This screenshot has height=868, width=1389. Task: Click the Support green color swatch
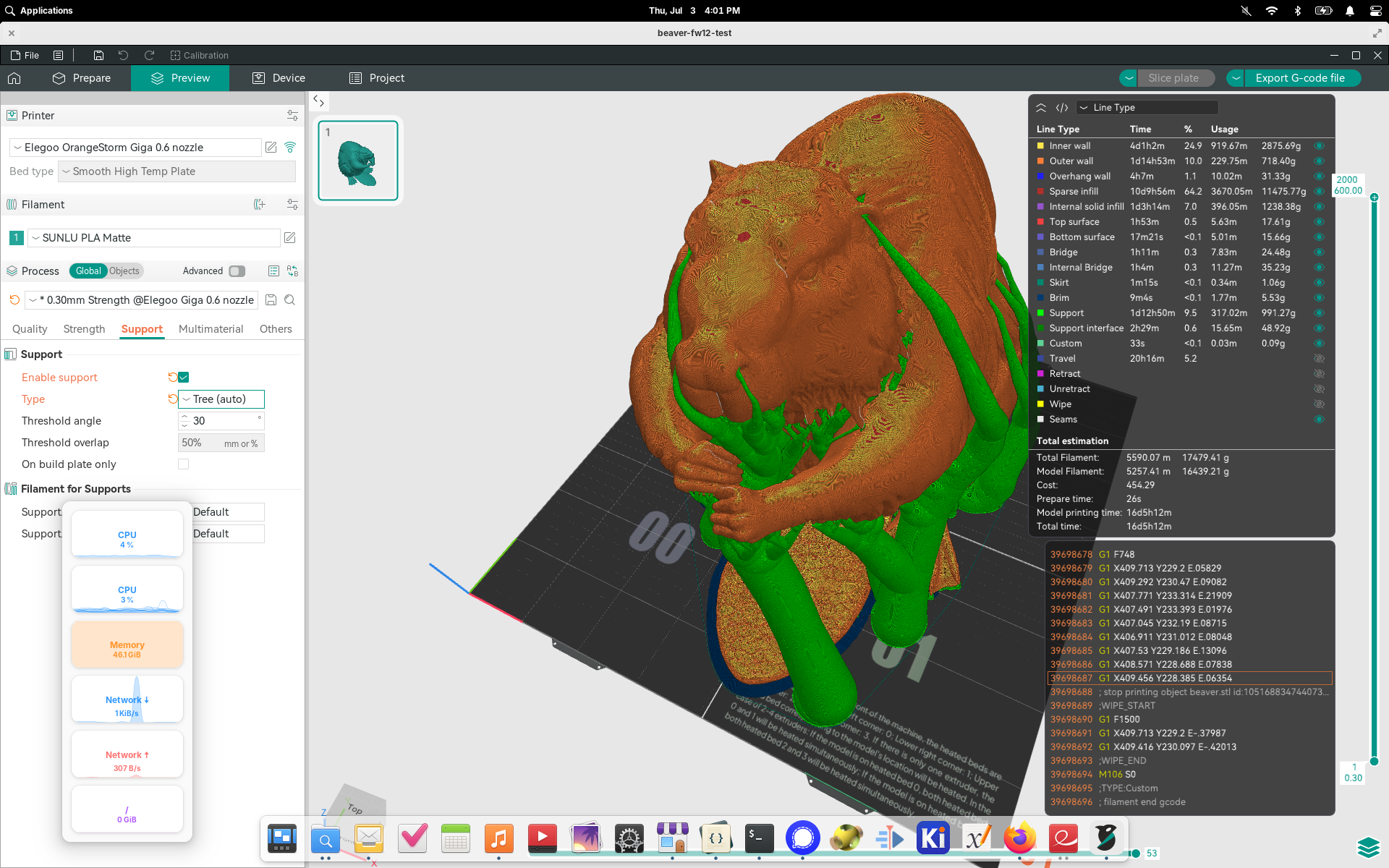[1040, 313]
